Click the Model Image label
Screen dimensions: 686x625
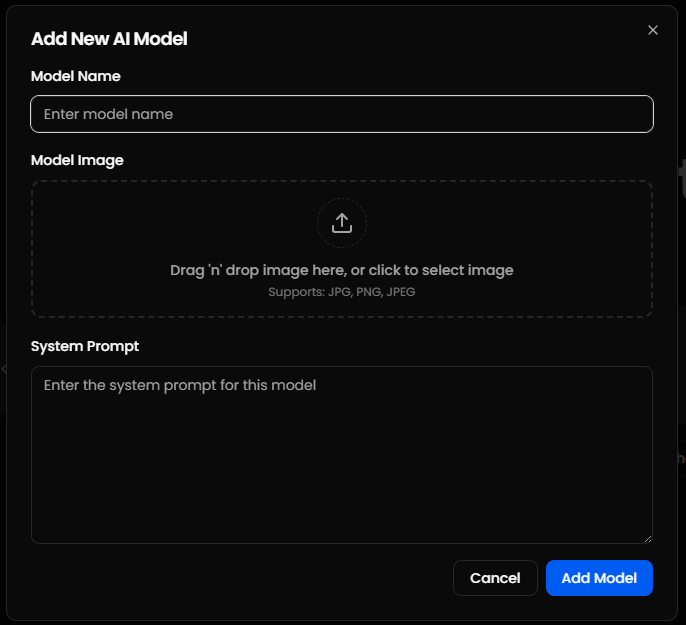tap(77, 160)
